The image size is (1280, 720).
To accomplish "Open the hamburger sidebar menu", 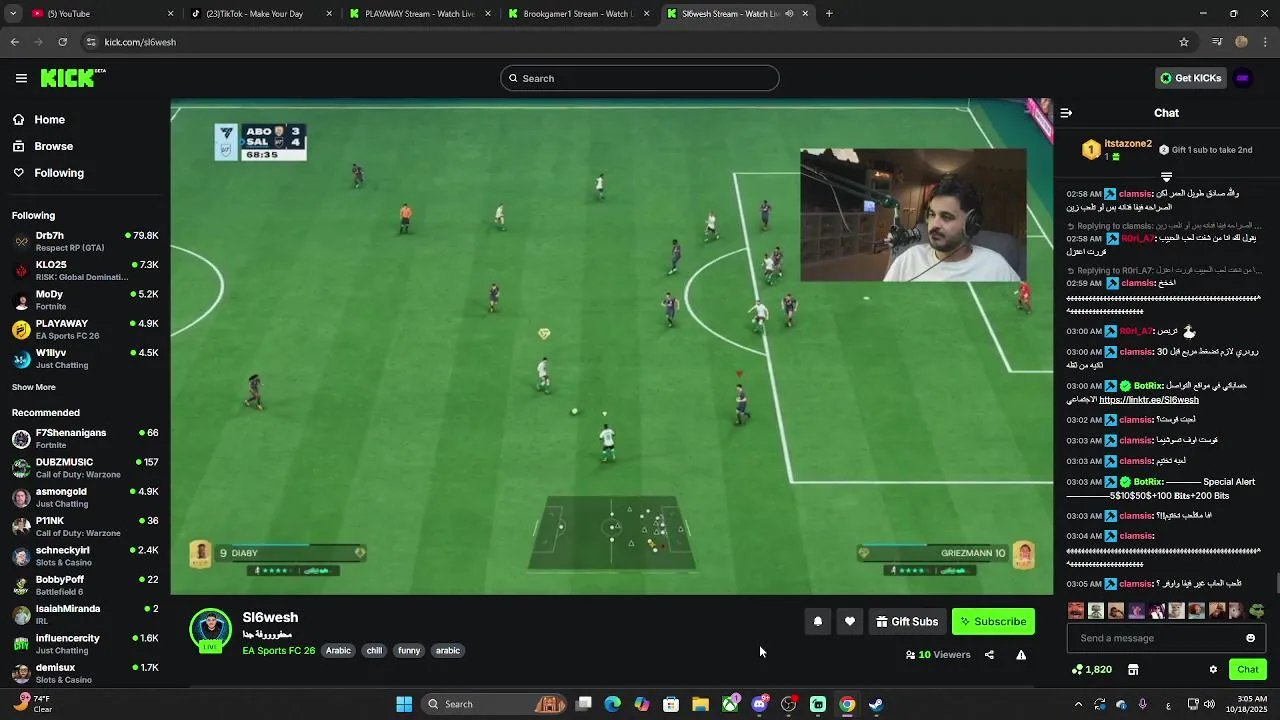I will point(21,78).
